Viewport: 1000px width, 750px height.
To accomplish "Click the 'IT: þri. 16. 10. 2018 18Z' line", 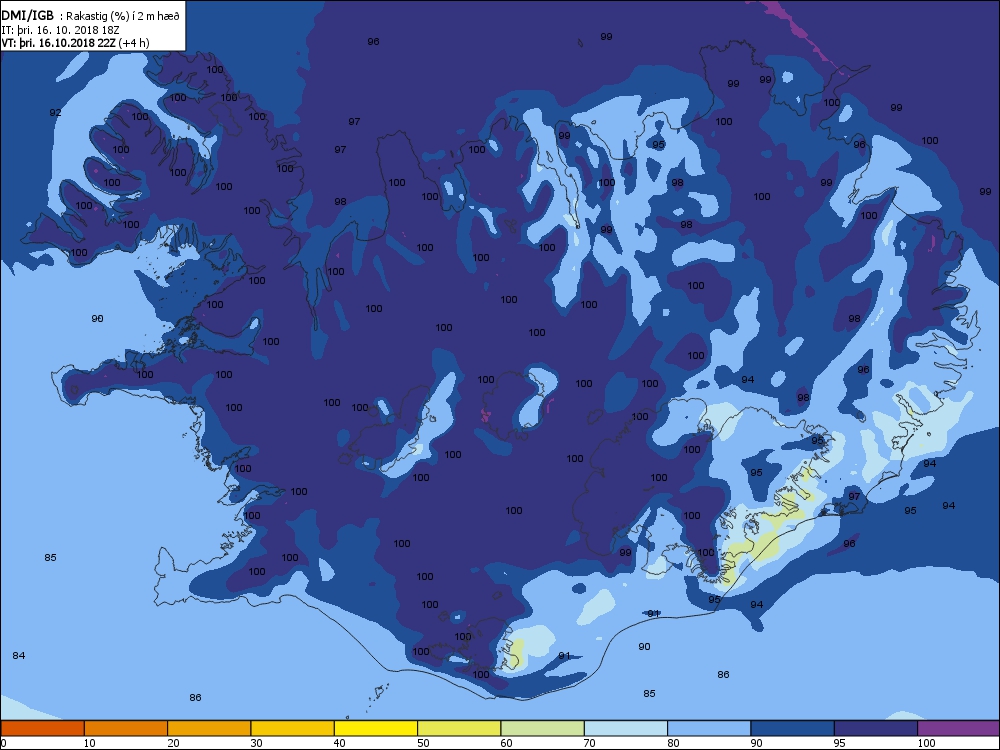I will [x=60, y=29].
